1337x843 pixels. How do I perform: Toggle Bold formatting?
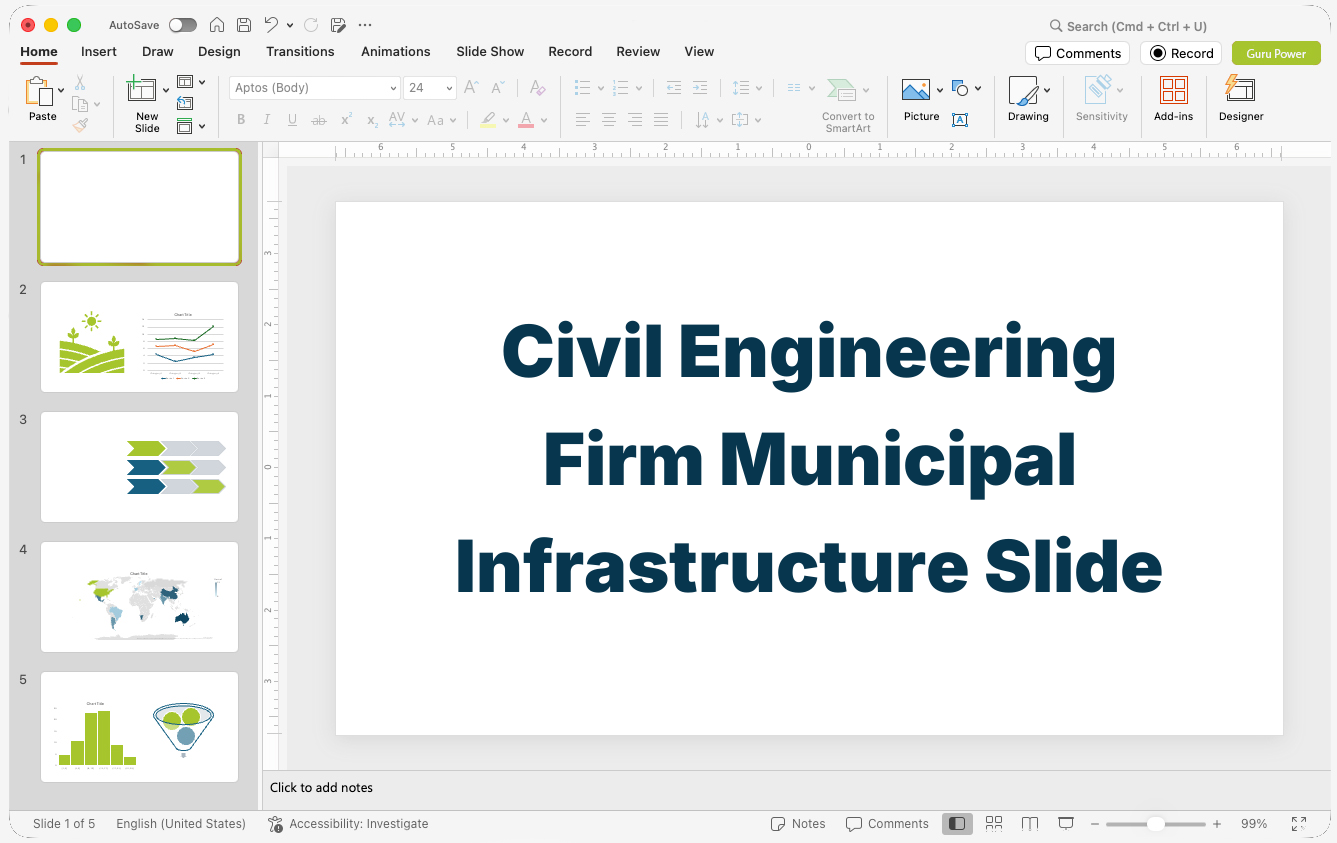(x=241, y=120)
